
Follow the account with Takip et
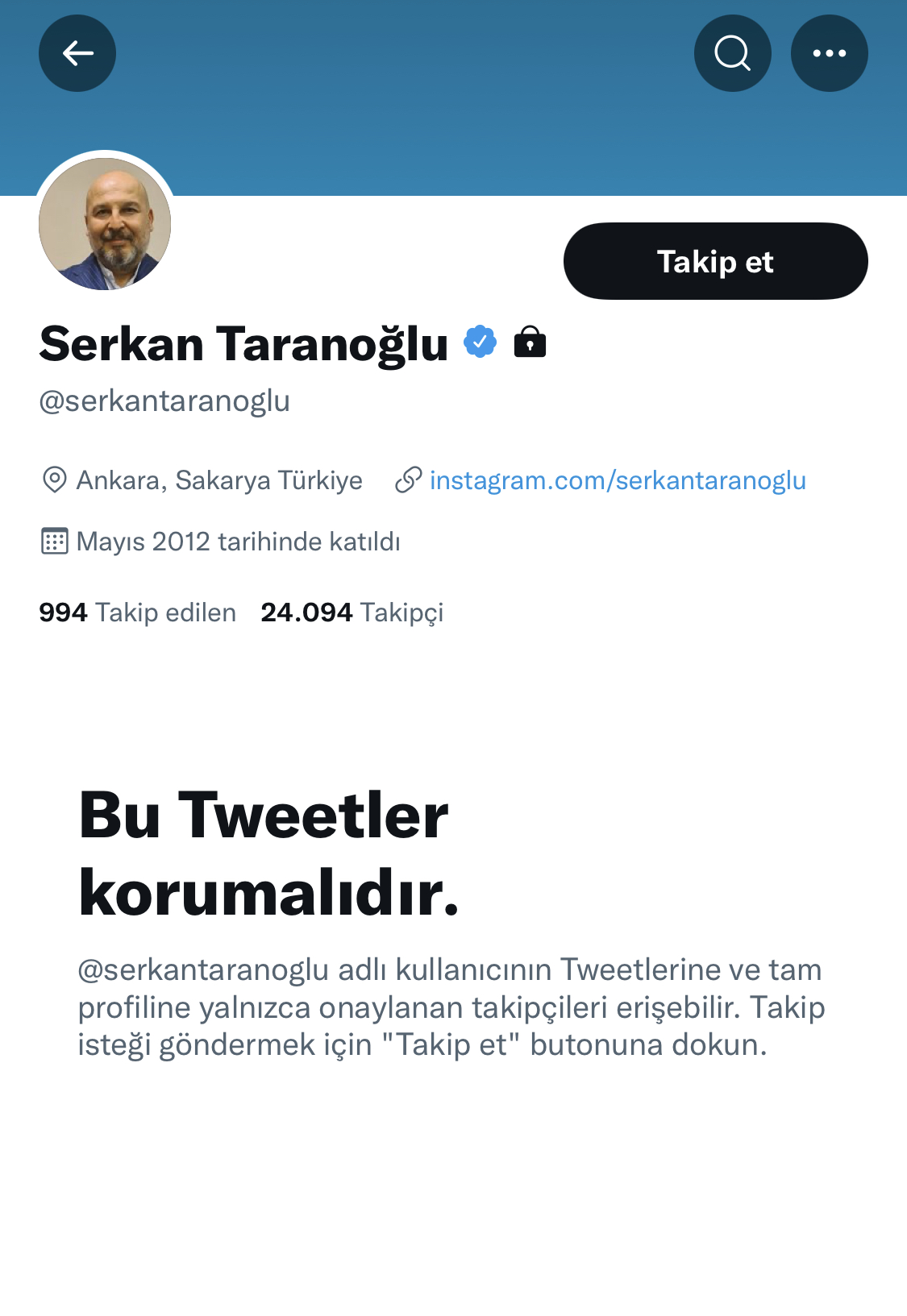[x=715, y=261]
